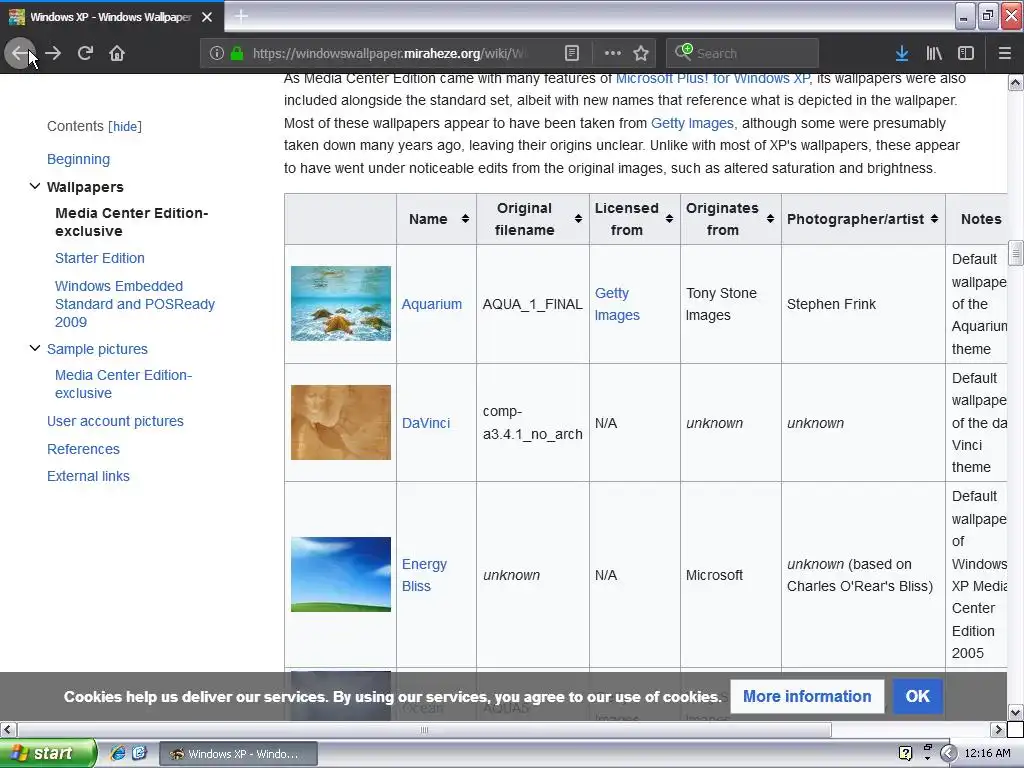The height and width of the screenshot is (768, 1024).
Task: Close the Windows XP wallpaper tab
Action: (207, 17)
